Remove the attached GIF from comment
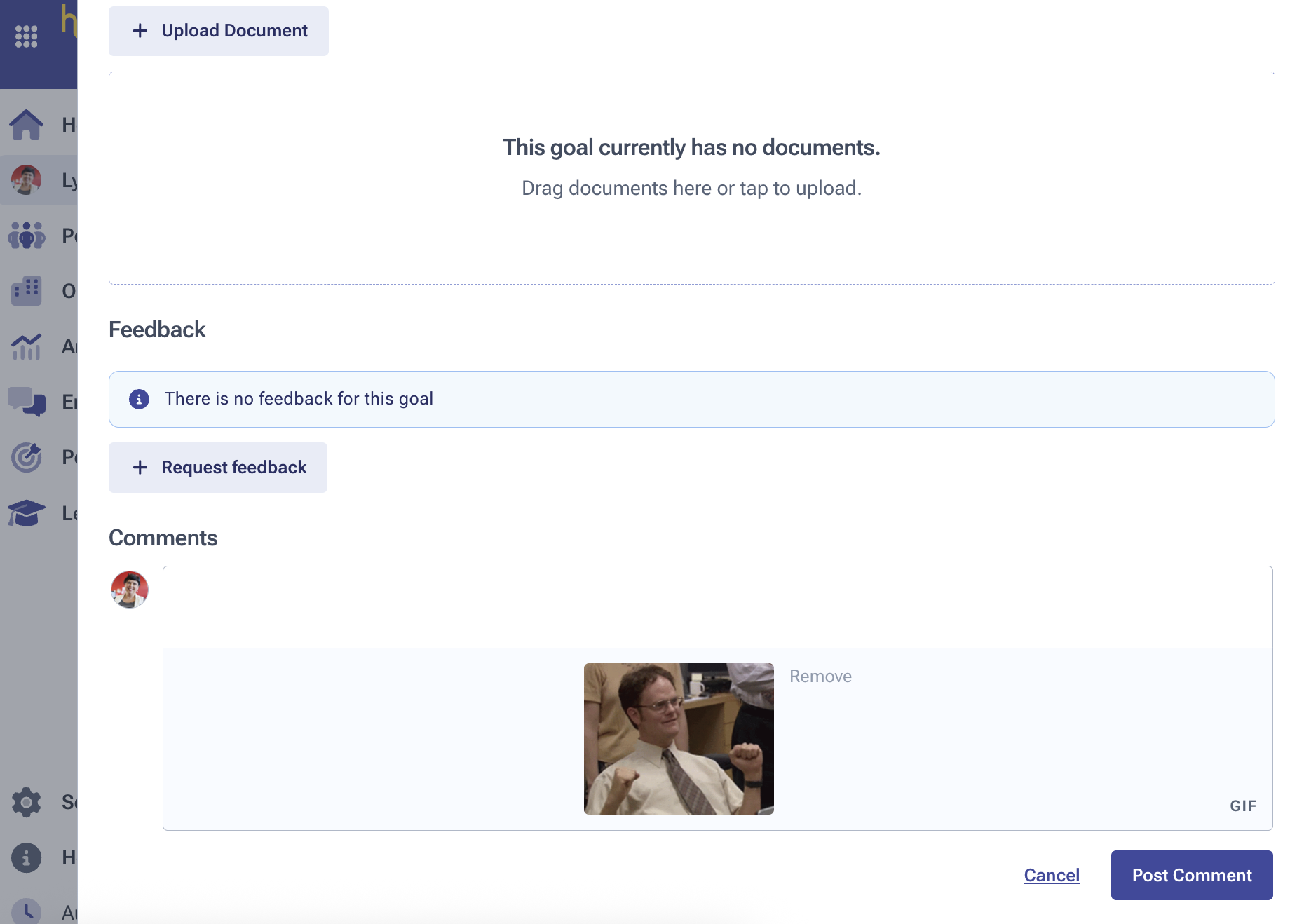The image size is (1290, 924). click(x=820, y=677)
